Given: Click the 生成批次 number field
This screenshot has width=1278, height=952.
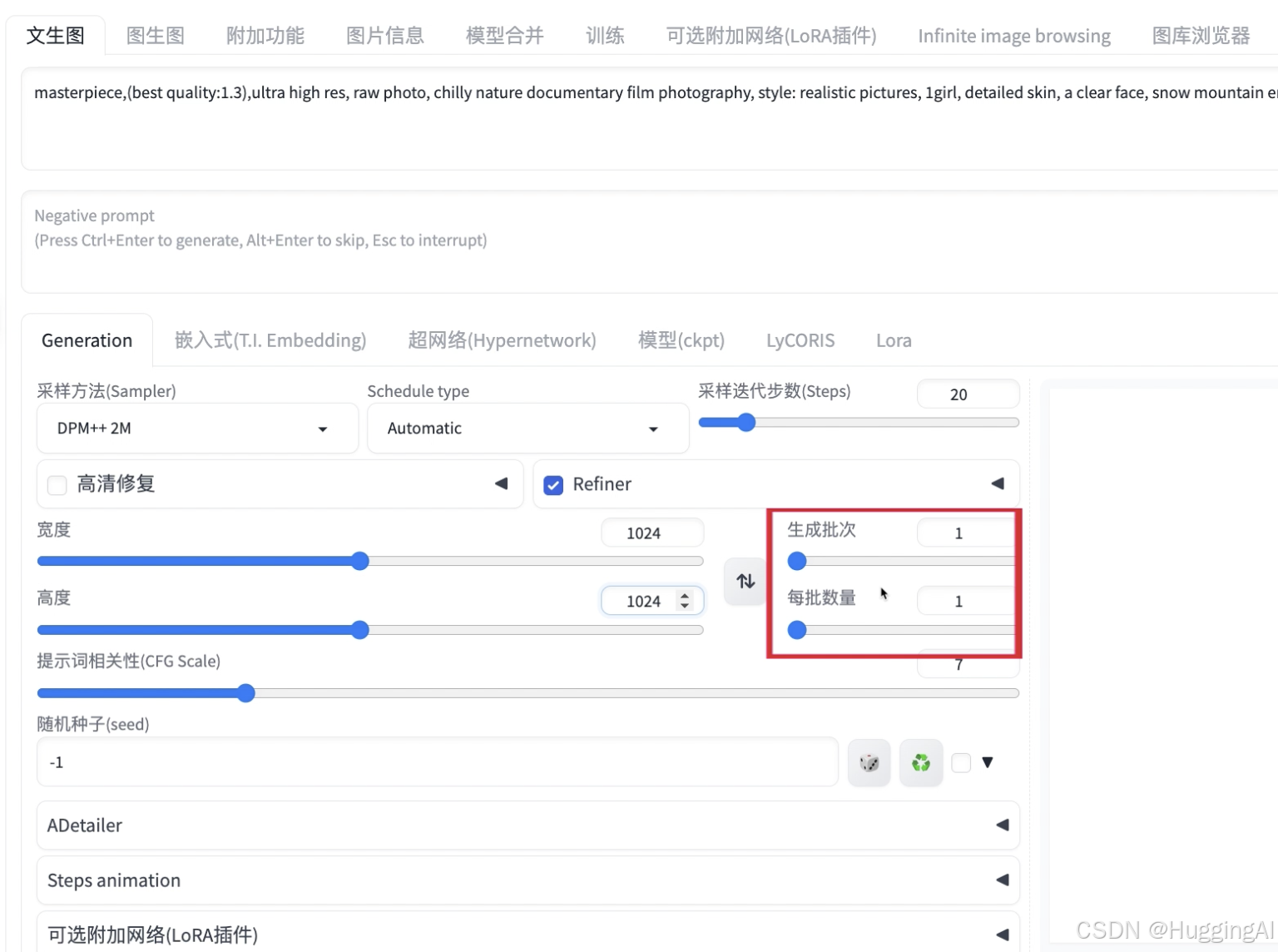Looking at the screenshot, I should 967,533.
